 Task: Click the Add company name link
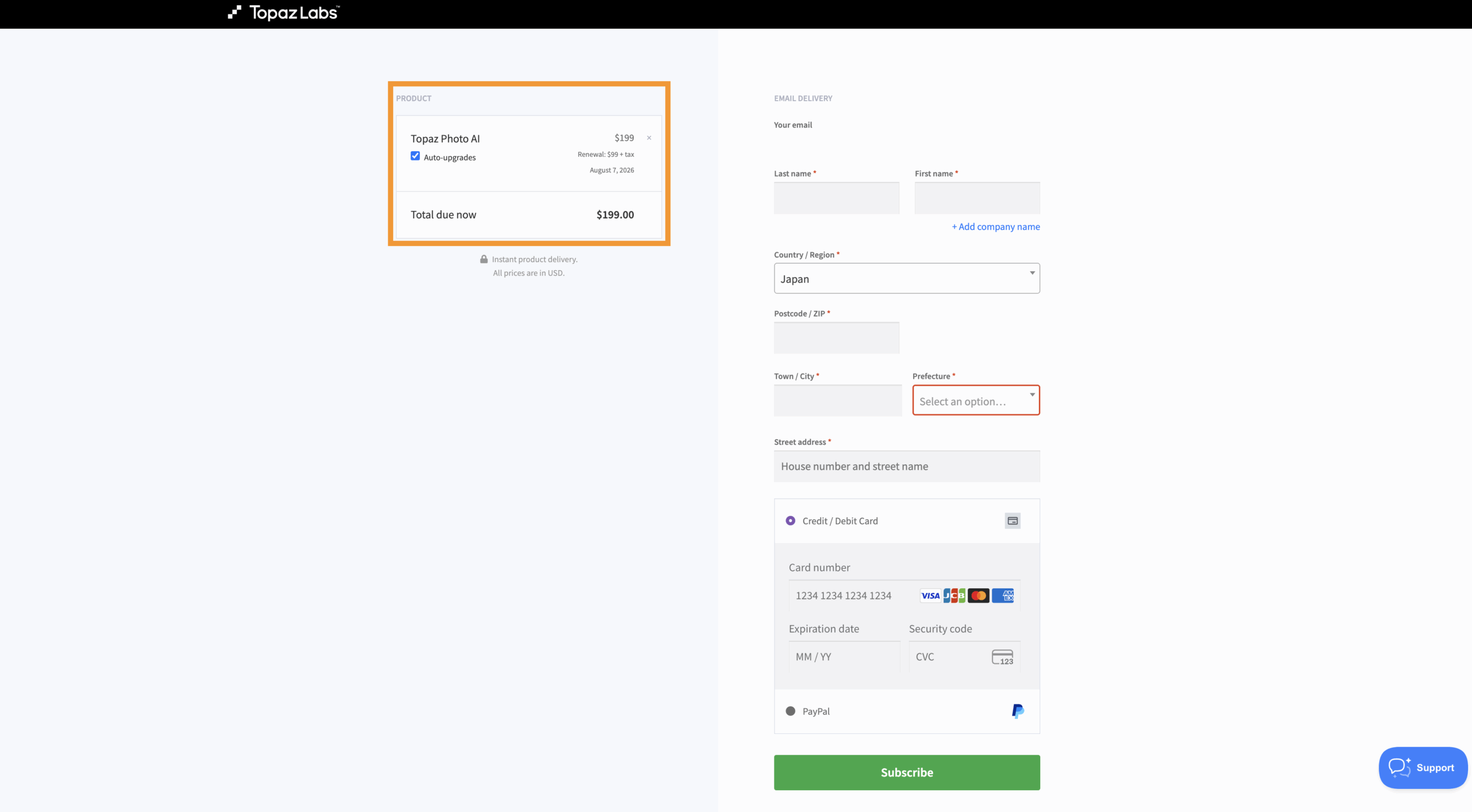coord(996,226)
